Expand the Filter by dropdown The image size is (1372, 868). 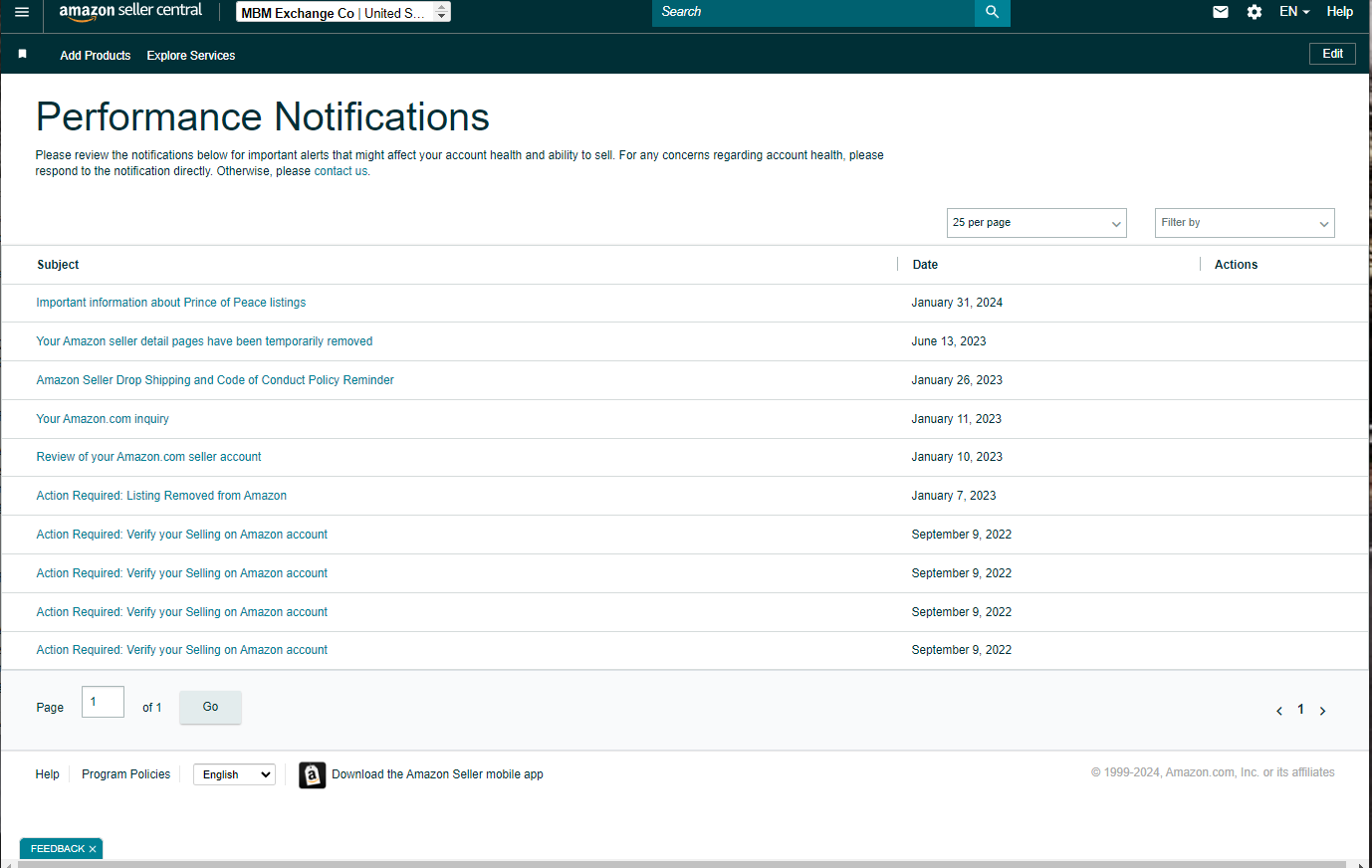1245,223
